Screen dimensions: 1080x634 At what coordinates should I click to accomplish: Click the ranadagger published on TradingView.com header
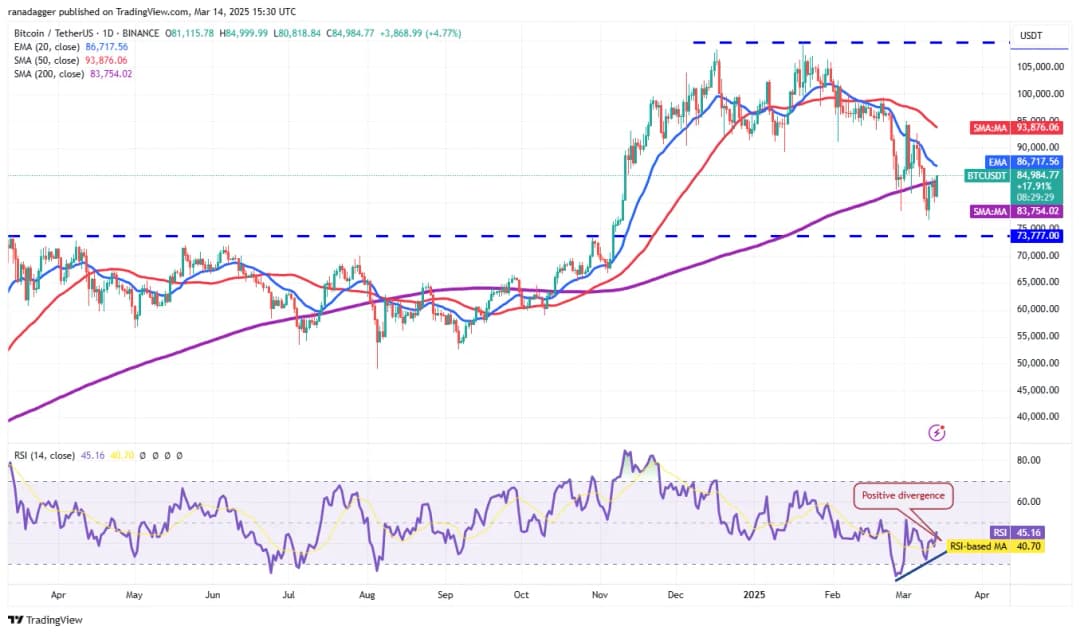(x=153, y=12)
